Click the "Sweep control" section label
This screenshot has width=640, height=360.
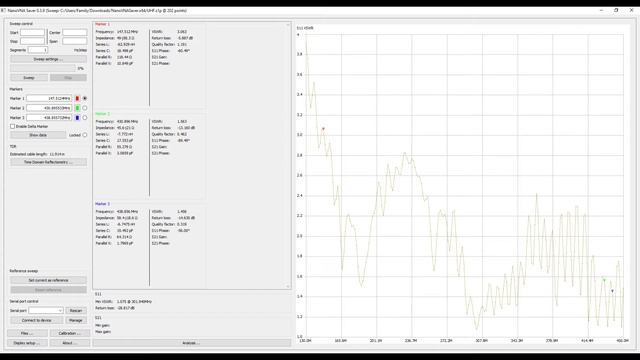click(x=21, y=24)
